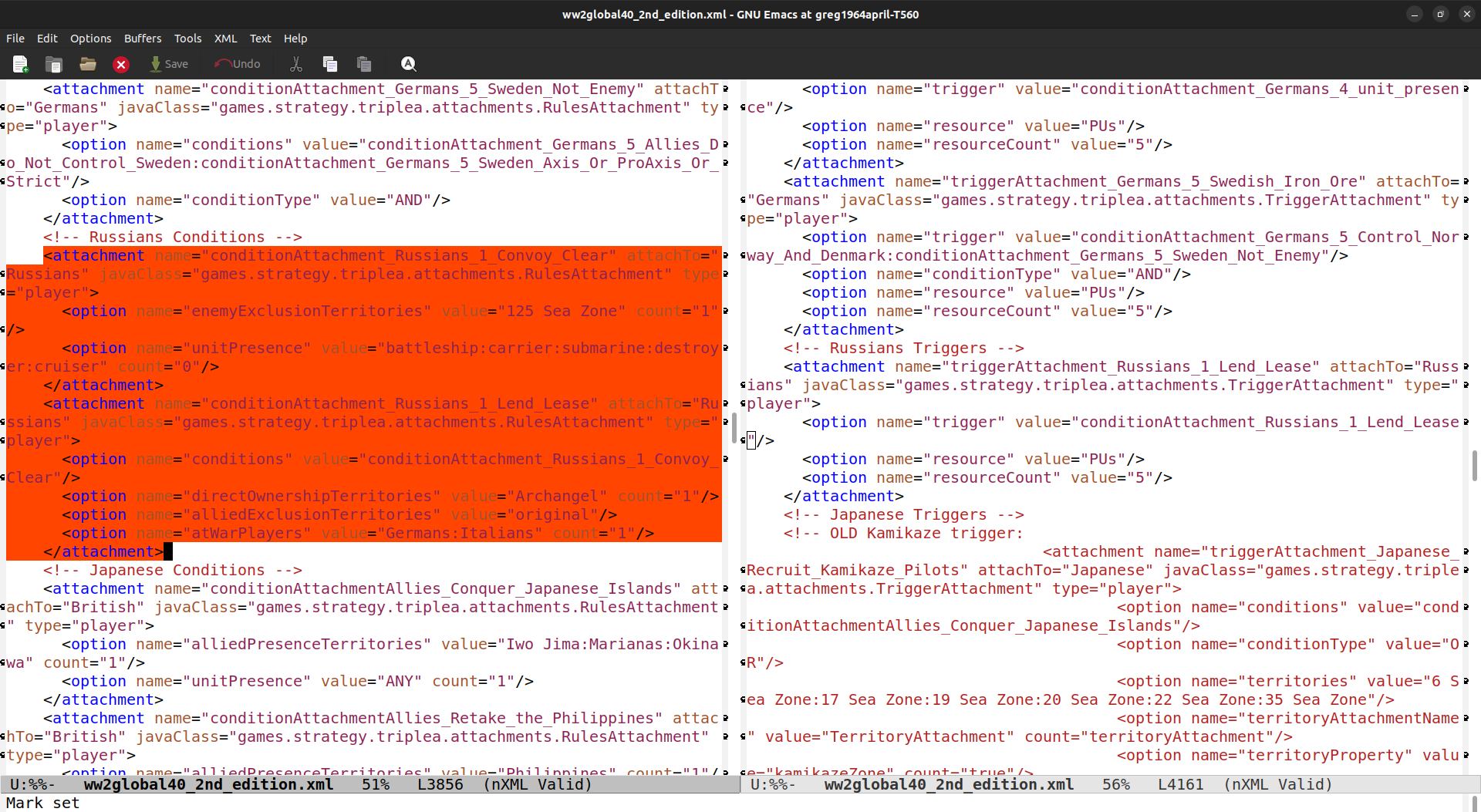Click "(nXML Valid)" in left mode line

coord(538,784)
